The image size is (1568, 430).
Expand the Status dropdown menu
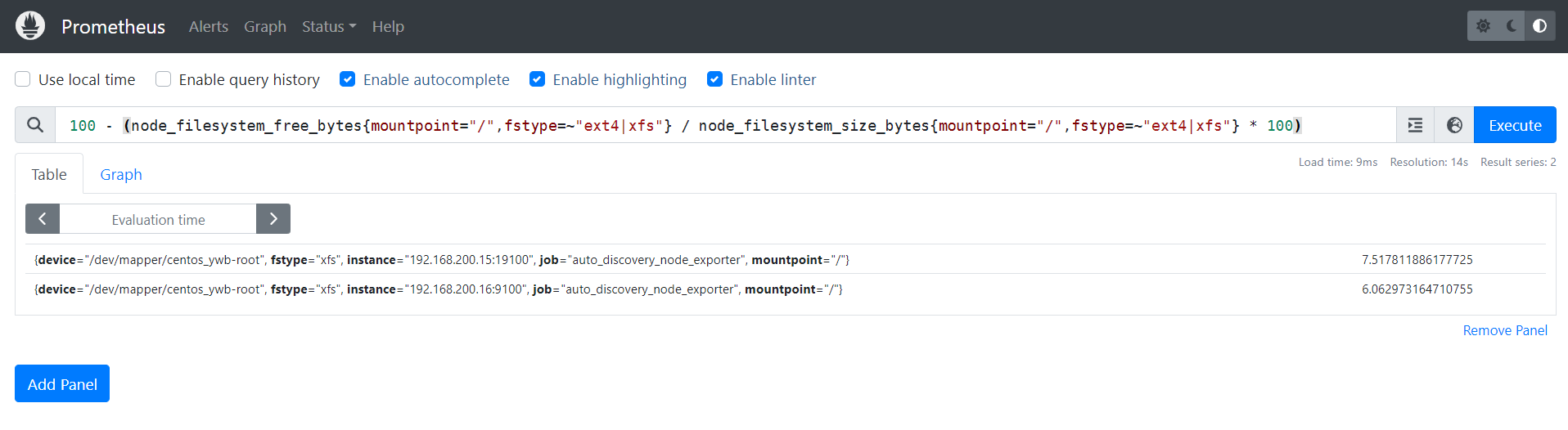(x=329, y=26)
